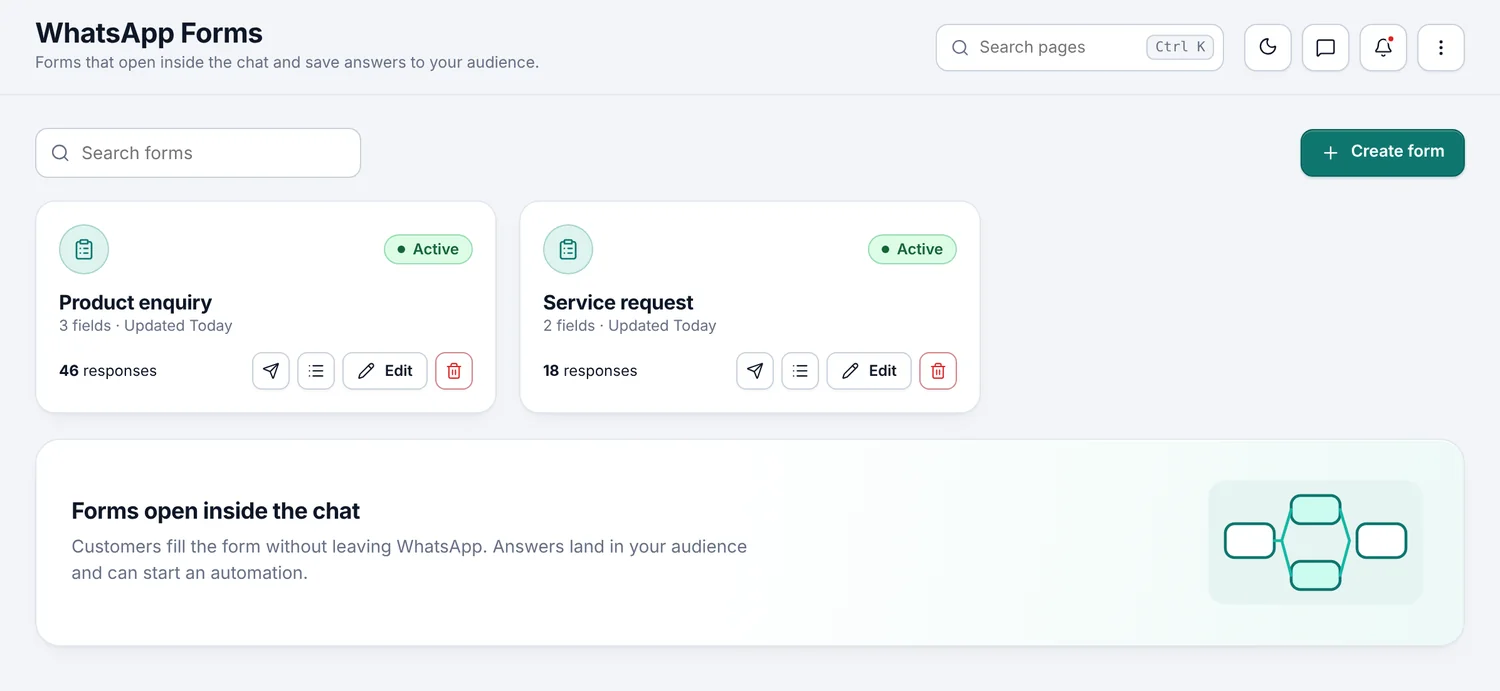Click Active badge on Service request
The height and width of the screenshot is (691, 1500).
pos(912,249)
